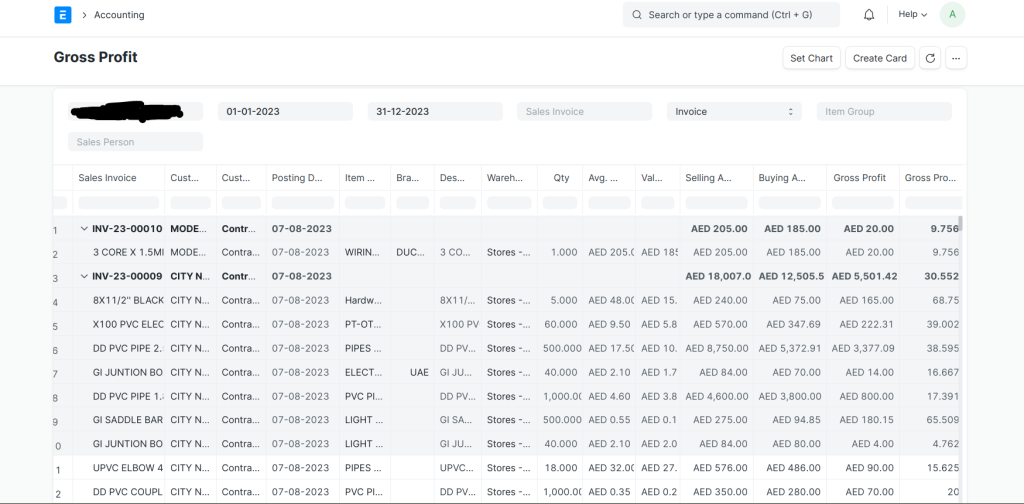Click the Item Group filter field
This screenshot has height=504, width=1024.
884,112
